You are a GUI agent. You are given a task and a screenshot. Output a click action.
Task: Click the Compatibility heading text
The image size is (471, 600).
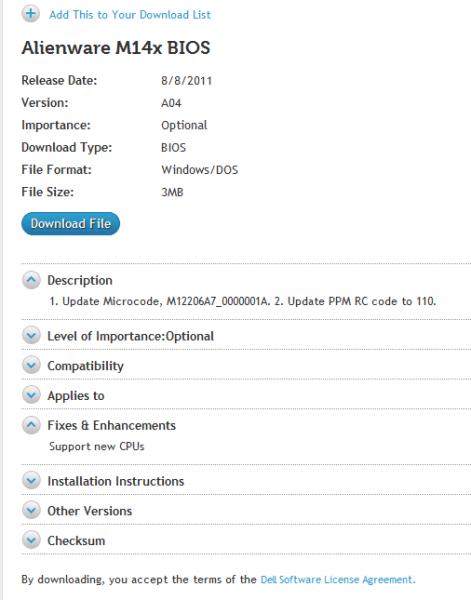click(x=85, y=366)
